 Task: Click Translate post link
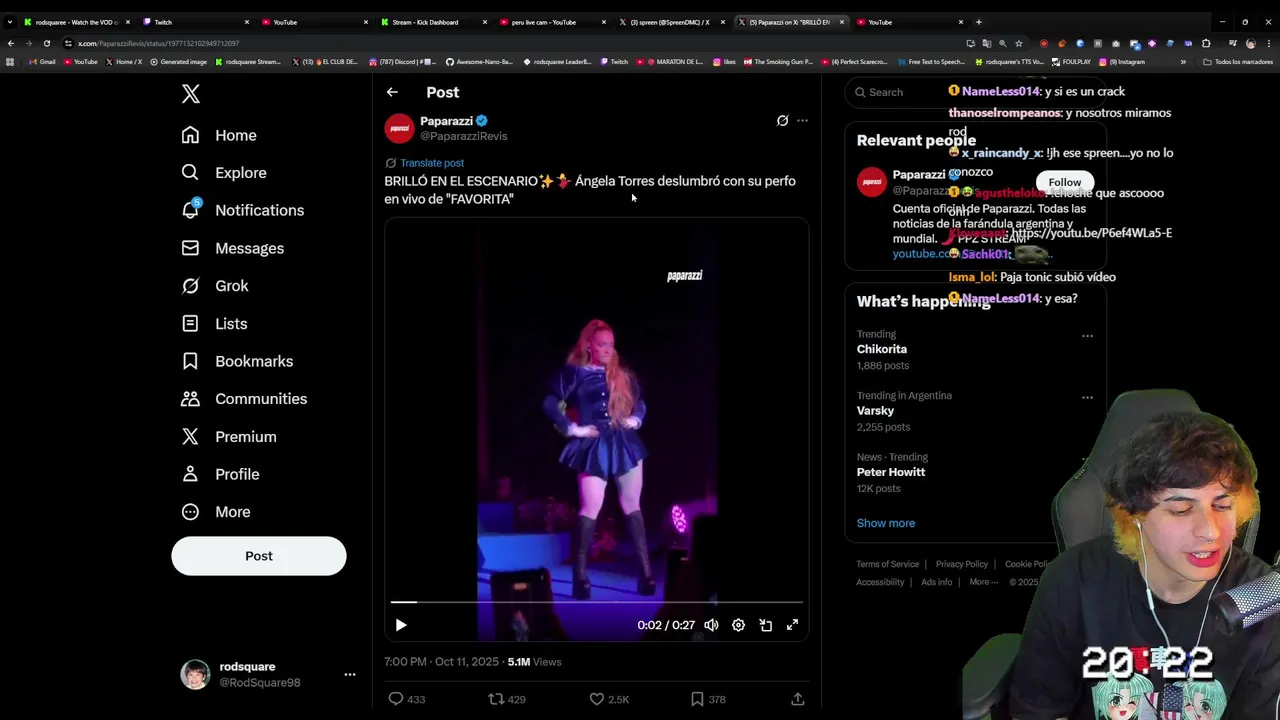[432, 163]
